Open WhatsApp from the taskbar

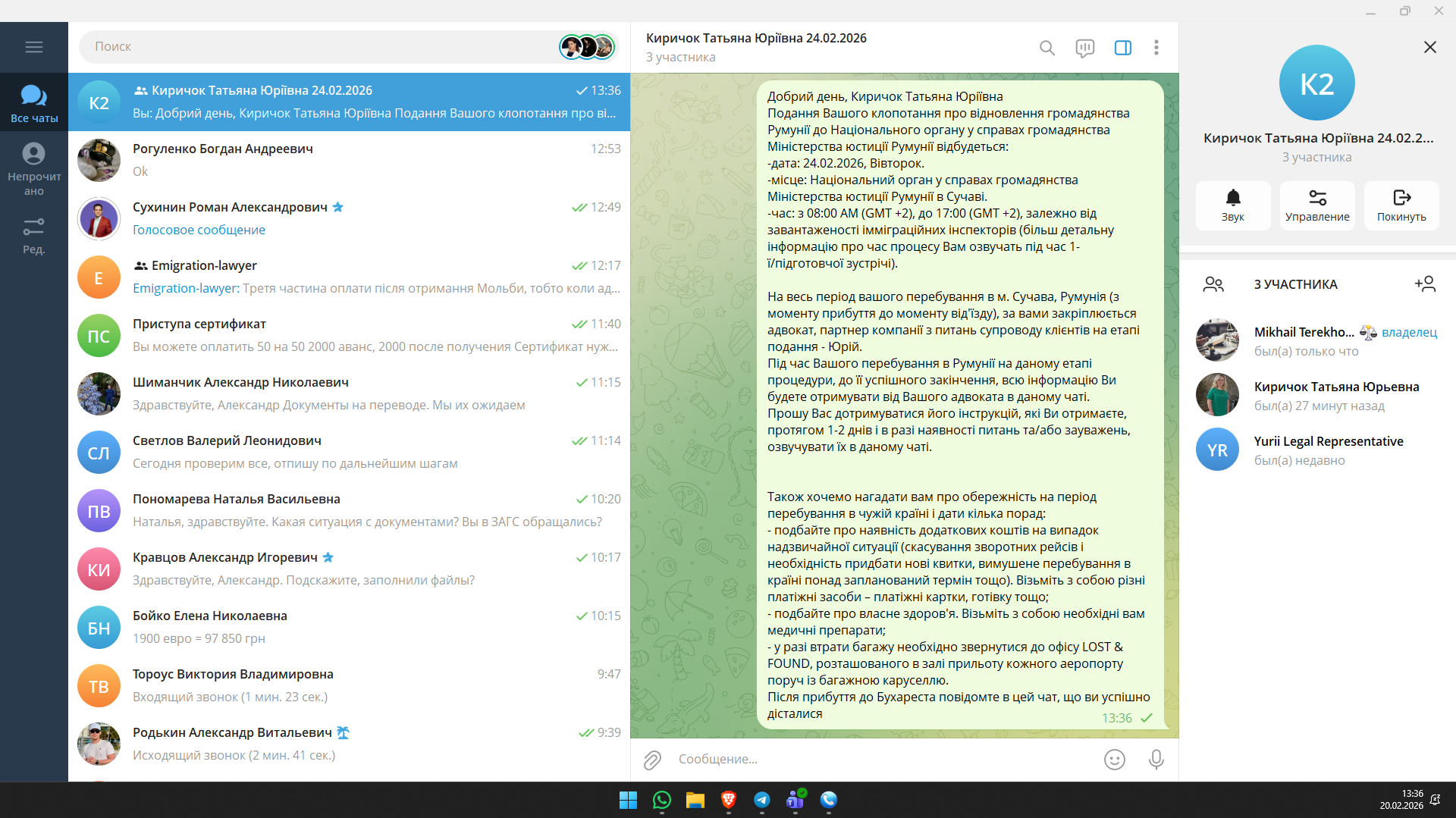click(x=661, y=800)
